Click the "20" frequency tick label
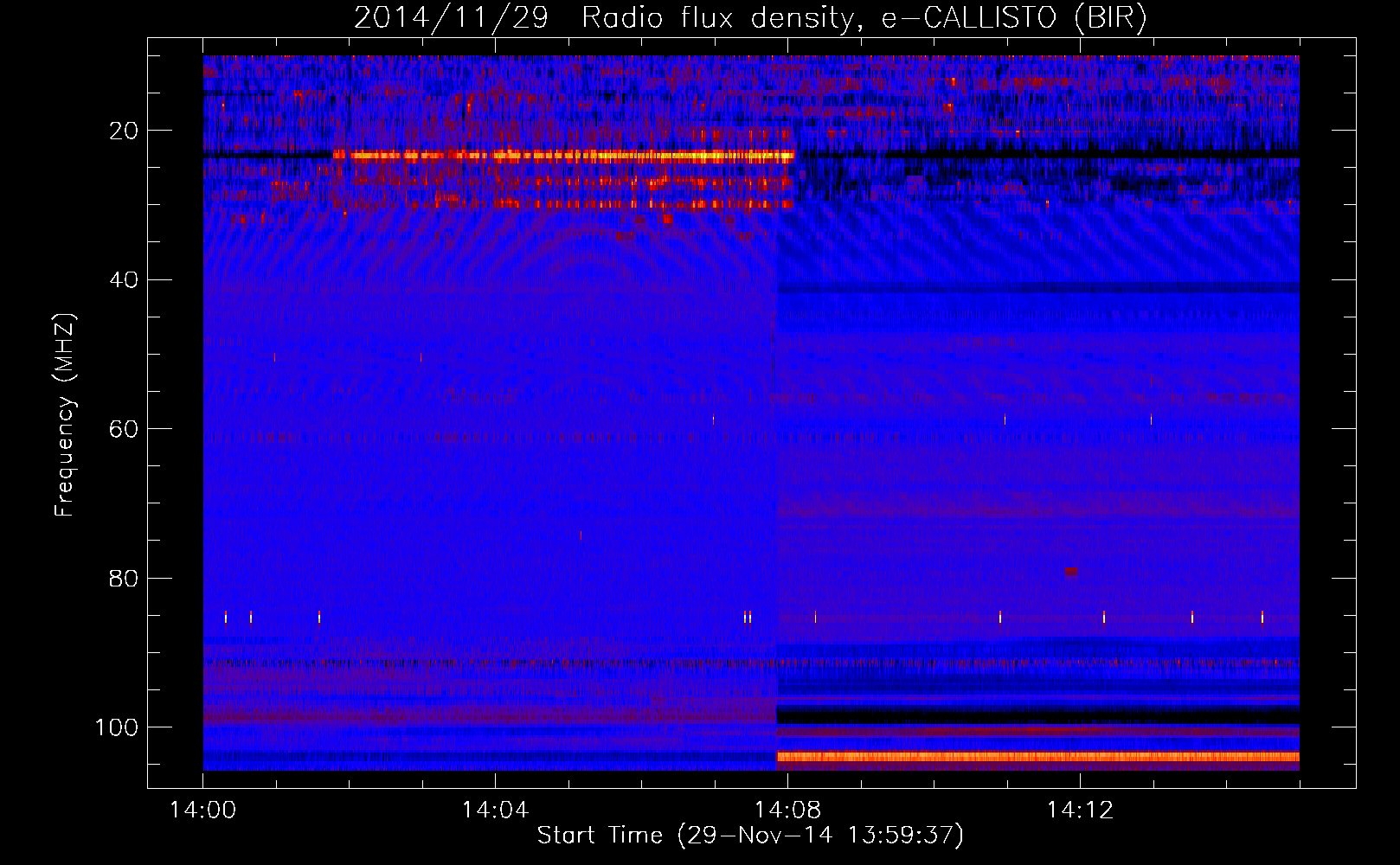This screenshot has width=1400, height=865. [x=124, y=131]
